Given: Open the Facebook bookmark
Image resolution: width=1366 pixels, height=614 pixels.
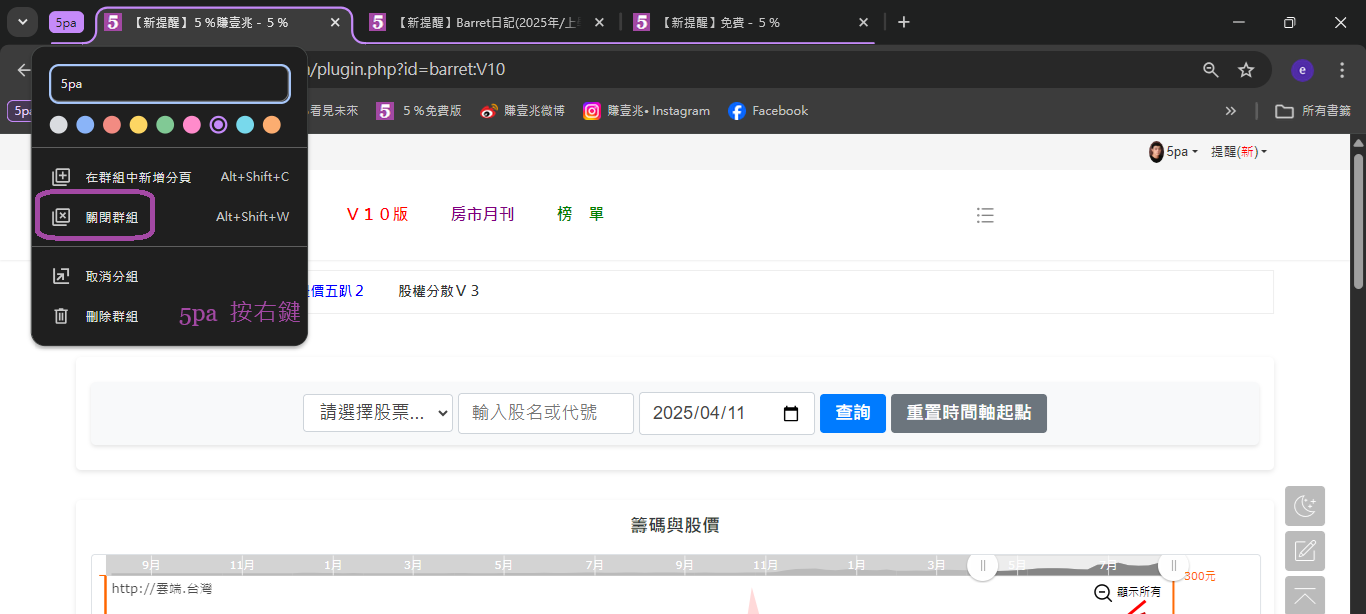Looking at the screenshot, I should click(768, 111).
